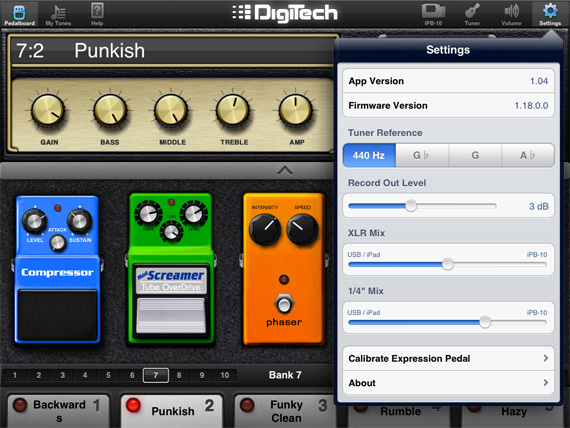
Task: Collapse amp panel with up chevron
Action: point(285,170)
